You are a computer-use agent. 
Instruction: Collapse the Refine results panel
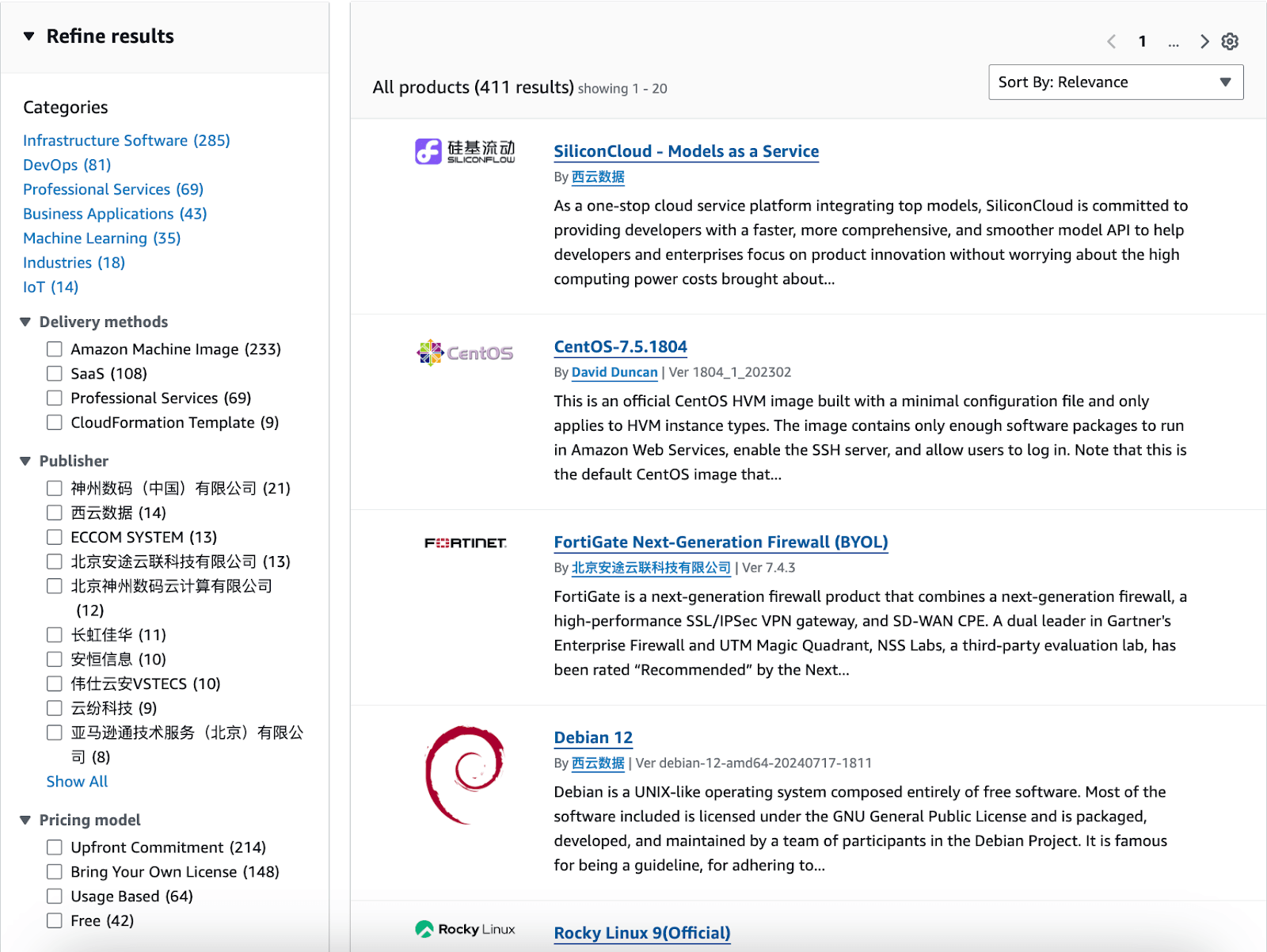click(x=29, y=36)
